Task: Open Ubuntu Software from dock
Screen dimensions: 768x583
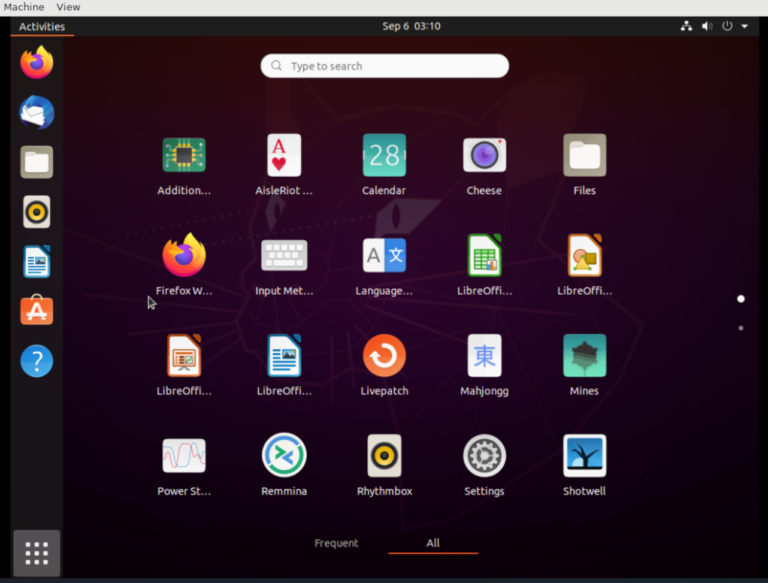Action: [37, 311]
